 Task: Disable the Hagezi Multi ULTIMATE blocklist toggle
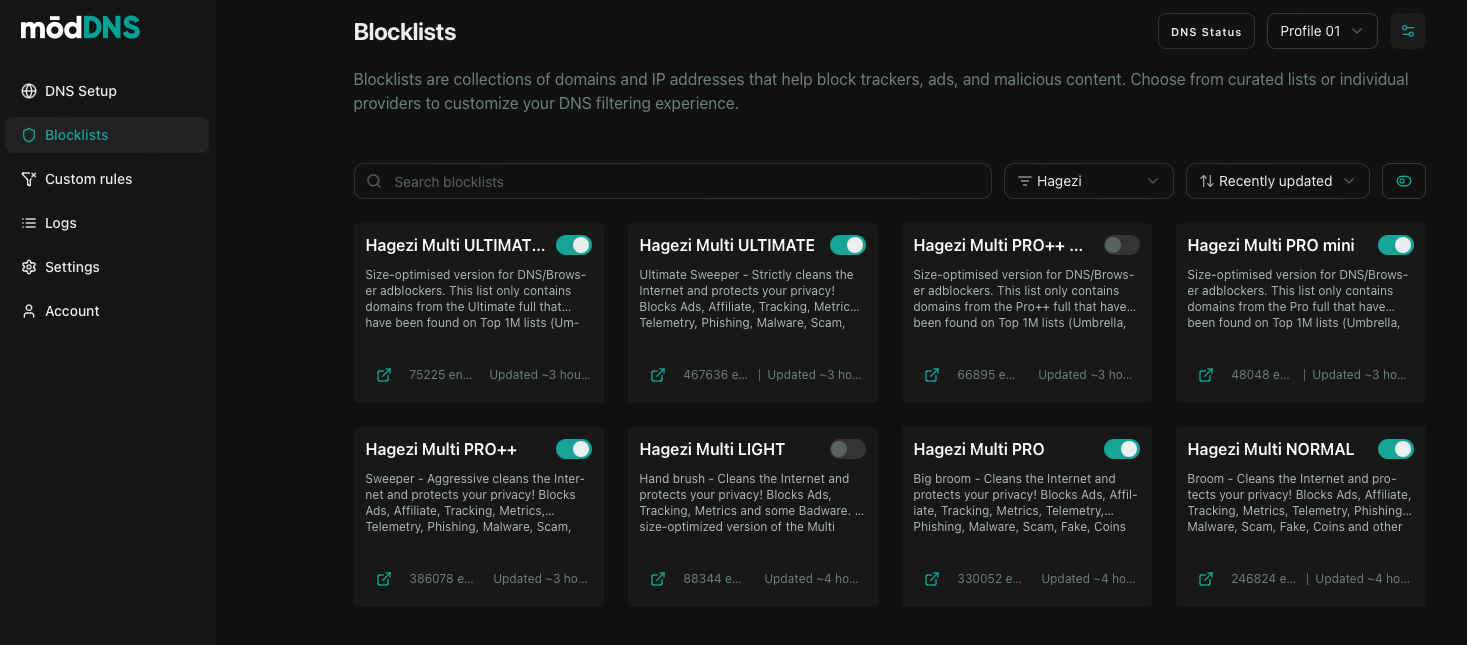click(x=847, y=245)
